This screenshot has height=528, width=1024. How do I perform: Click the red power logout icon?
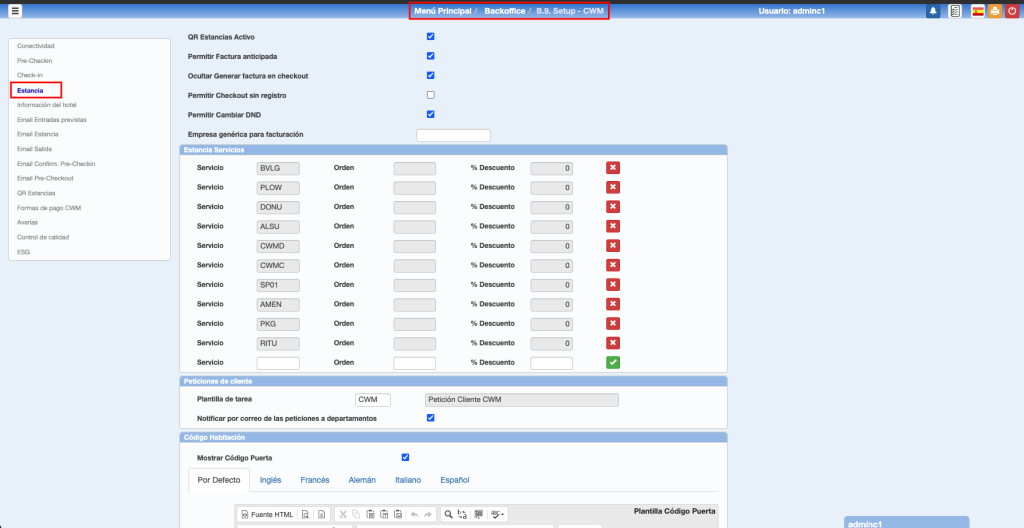click(x=1012, y=11)
